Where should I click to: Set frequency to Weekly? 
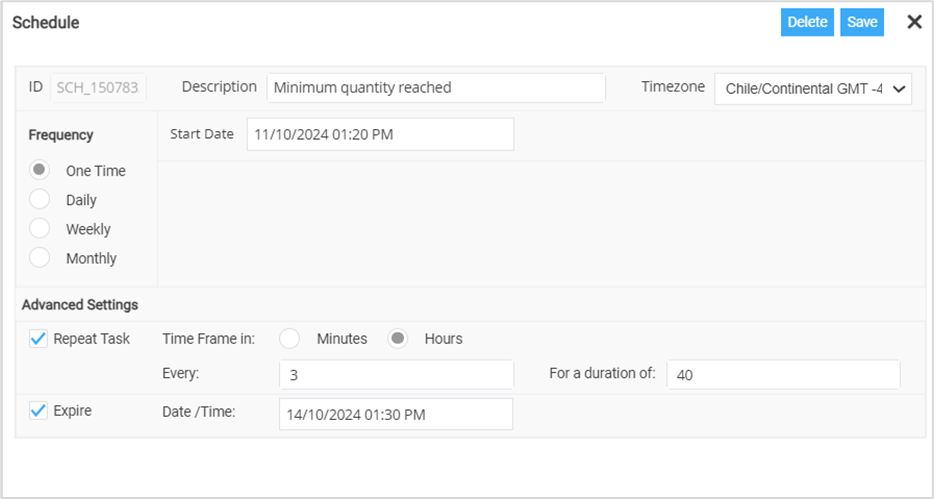[x=41, y=229]
